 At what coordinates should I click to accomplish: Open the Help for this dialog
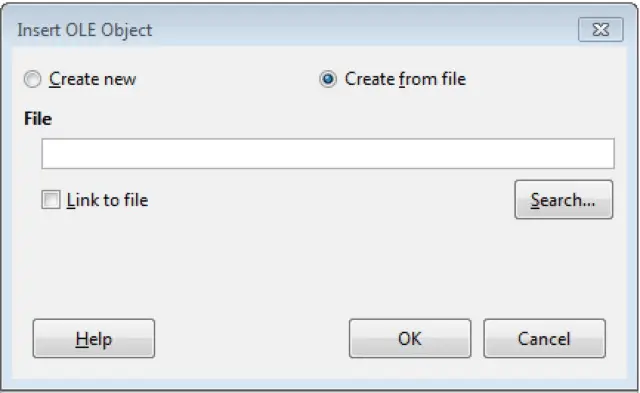point(94,338)
